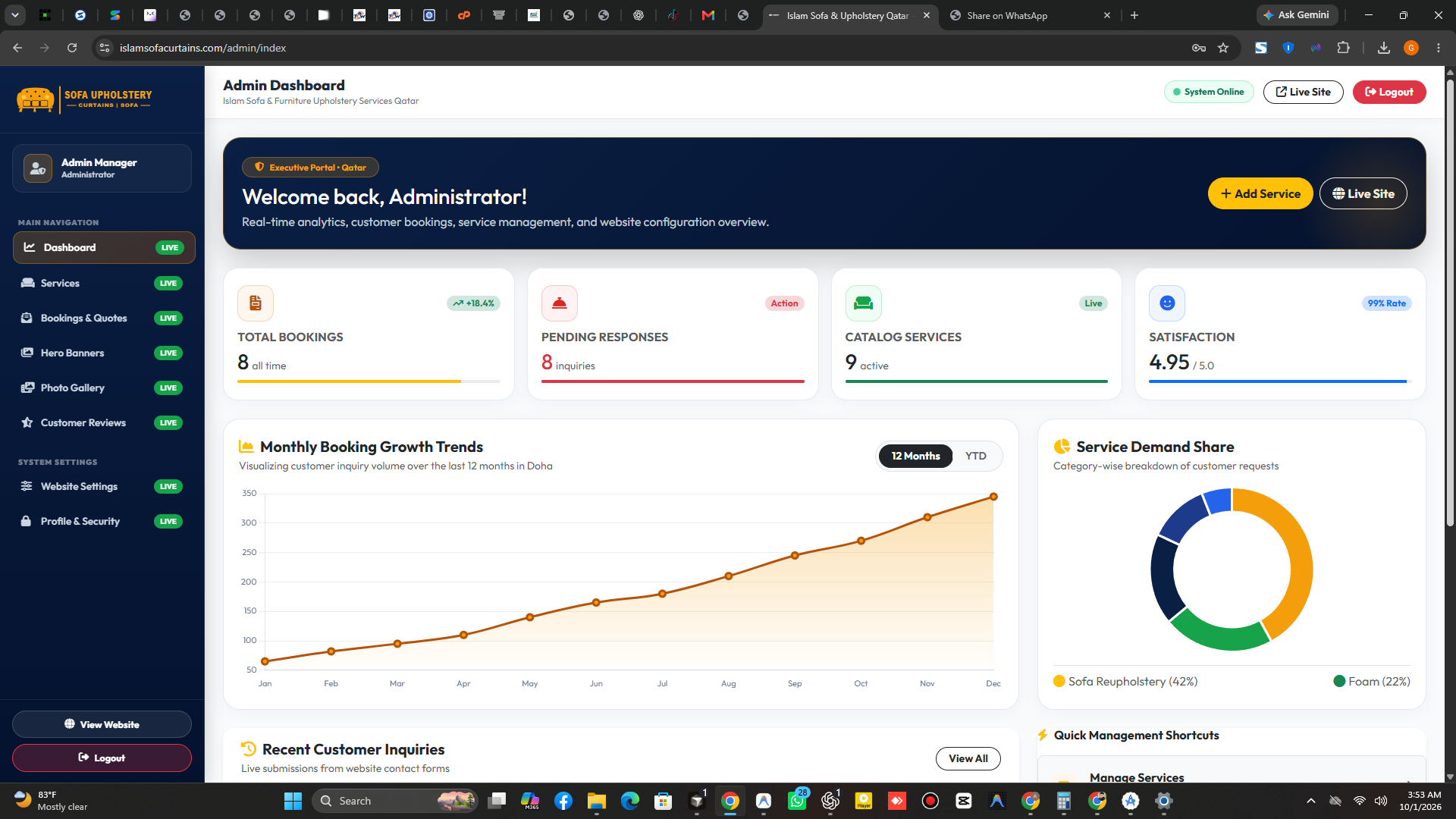Screen dimensions: 1456x819
Task: Click the Total Bookings document icon
Action: (256, 303)
